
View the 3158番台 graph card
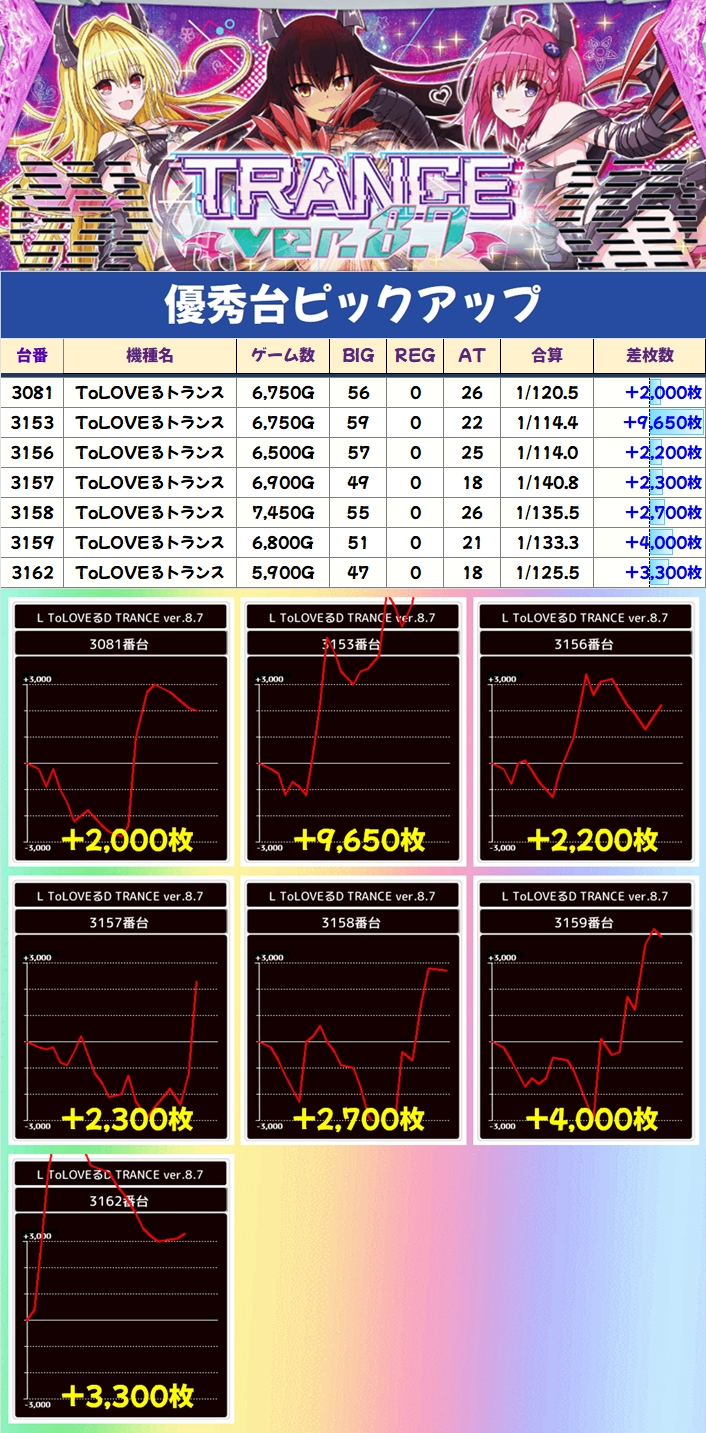click(352, 1010)
